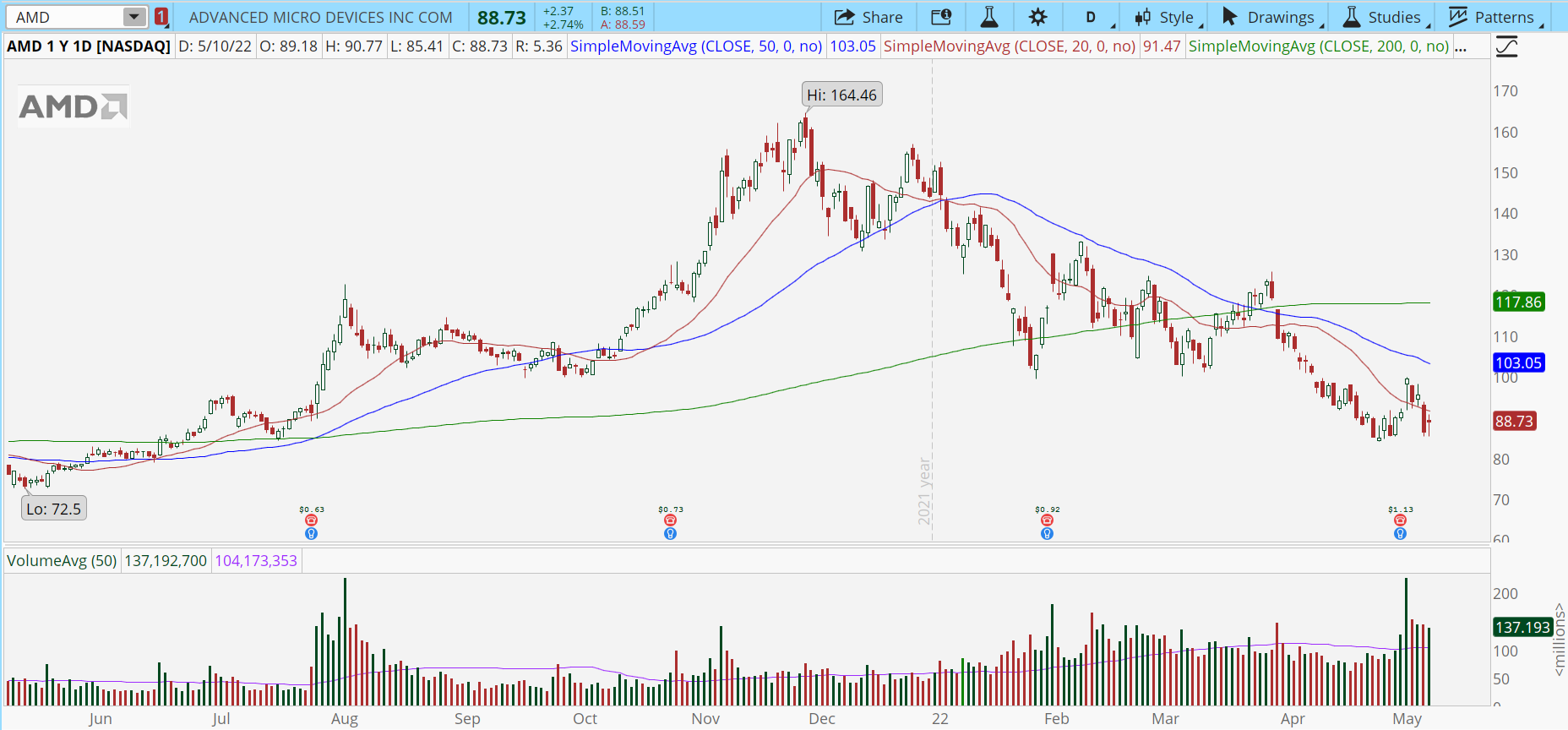Click the company name ADVANCED MICRO DEVICES INC COM
Image resolution: width=1568 pixels, height=730 pixels.
pos(321,17)
